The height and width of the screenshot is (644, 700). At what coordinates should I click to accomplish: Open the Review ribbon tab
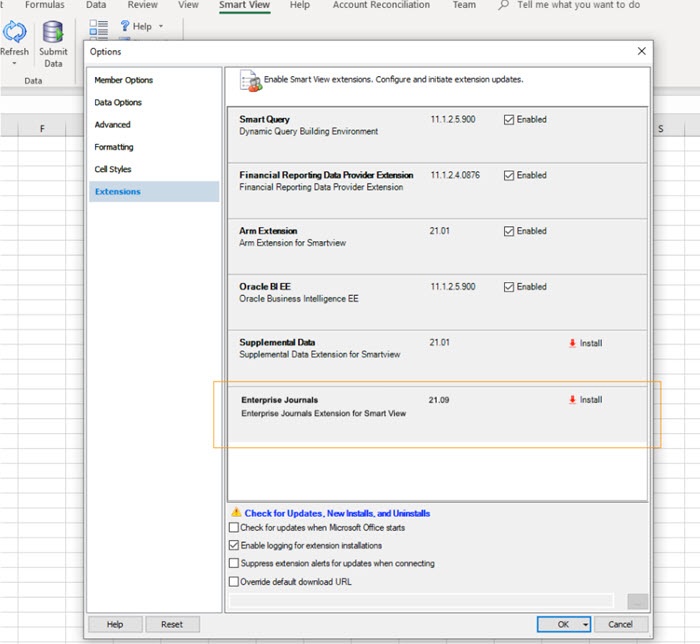pos(142,5)
